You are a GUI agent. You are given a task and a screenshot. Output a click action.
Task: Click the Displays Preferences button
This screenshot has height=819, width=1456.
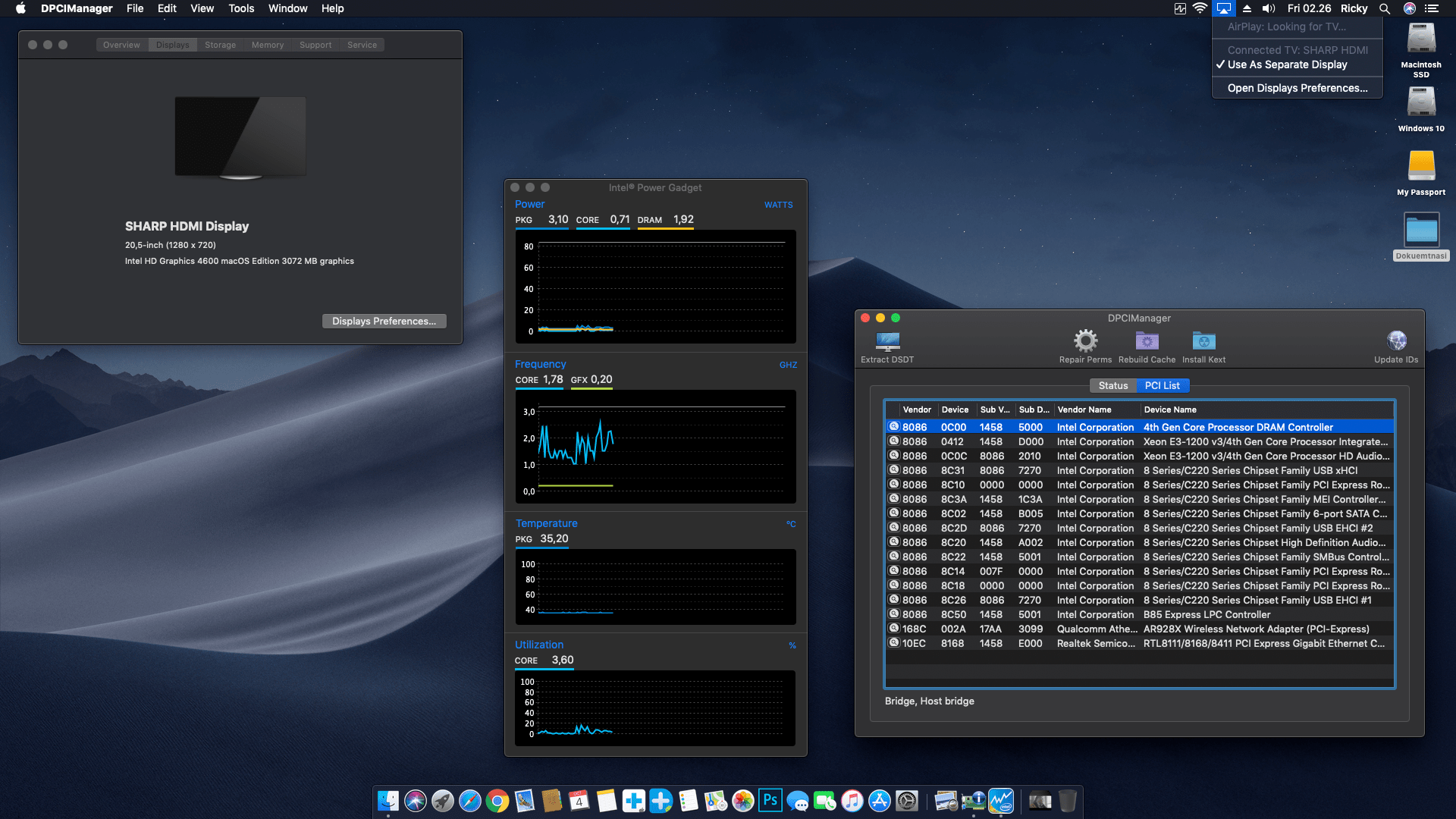(384, 321)
